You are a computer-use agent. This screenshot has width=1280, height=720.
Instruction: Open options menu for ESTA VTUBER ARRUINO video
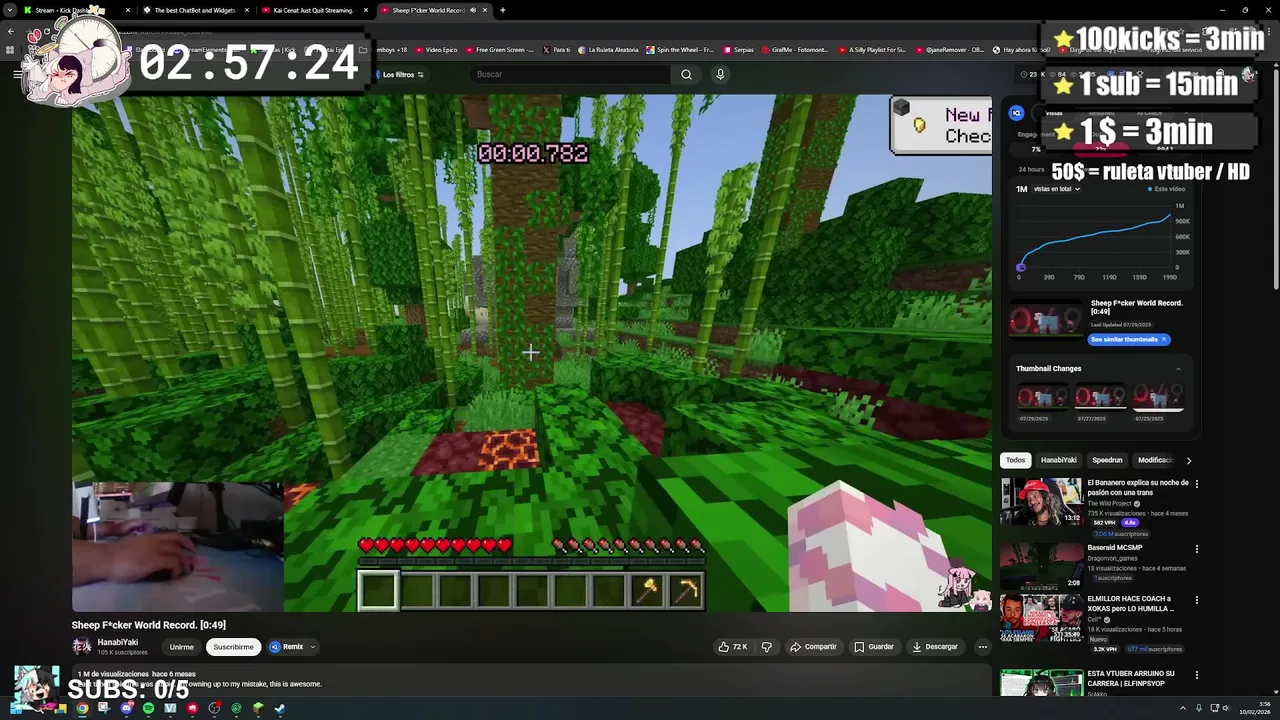coord(1196,675)
